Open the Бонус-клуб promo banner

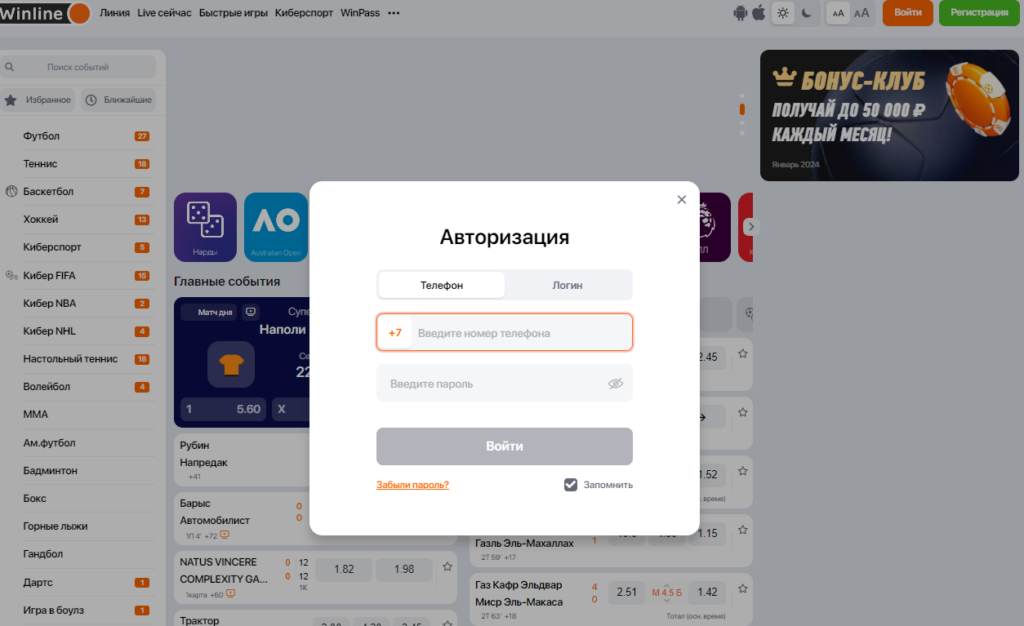889,116
